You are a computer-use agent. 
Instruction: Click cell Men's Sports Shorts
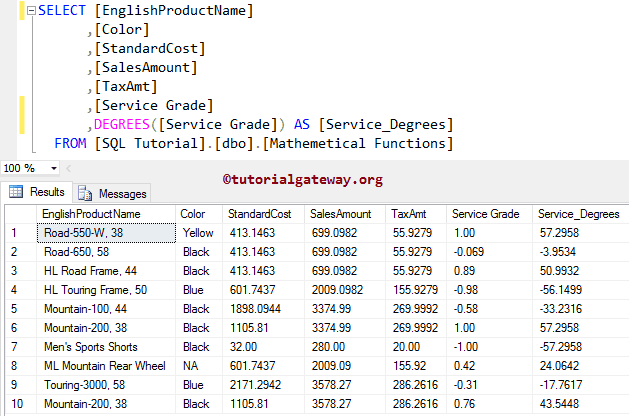(x=106, y=347)
